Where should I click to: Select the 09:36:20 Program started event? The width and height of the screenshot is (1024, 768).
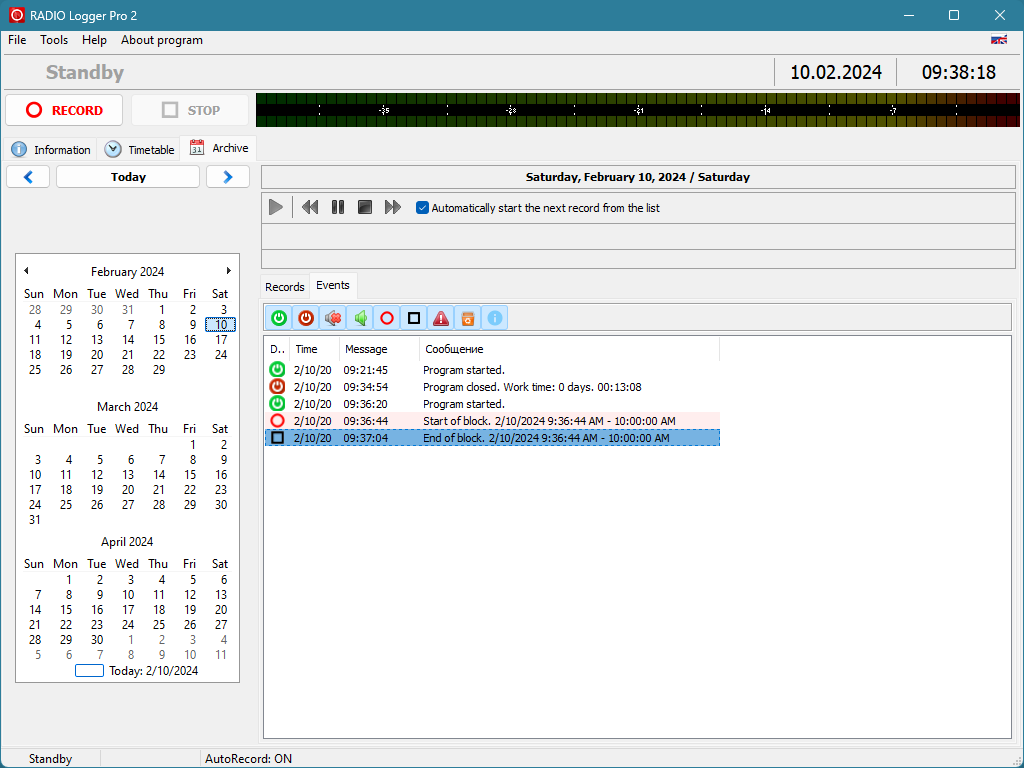click(492, 404)
